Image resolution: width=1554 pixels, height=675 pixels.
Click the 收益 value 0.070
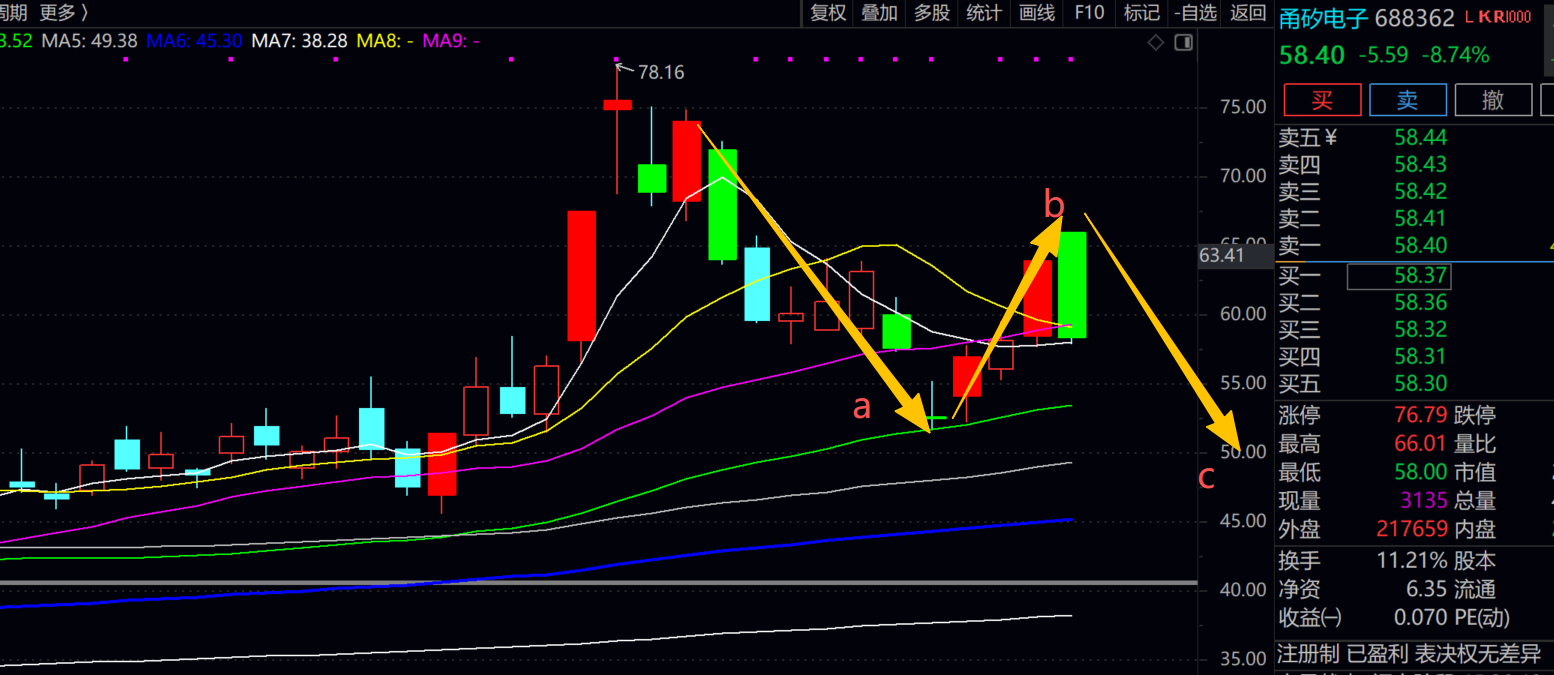(x=1421, y=619)
